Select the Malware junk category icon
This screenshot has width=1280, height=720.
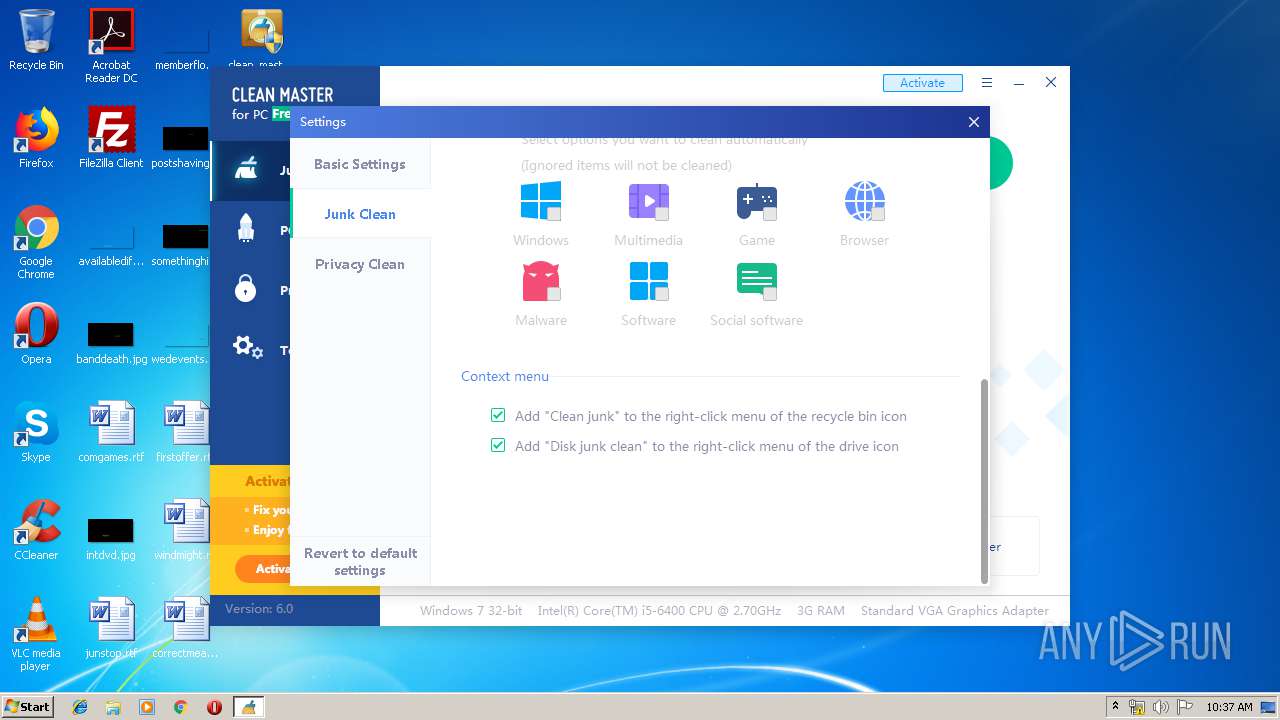pos(540,281)
